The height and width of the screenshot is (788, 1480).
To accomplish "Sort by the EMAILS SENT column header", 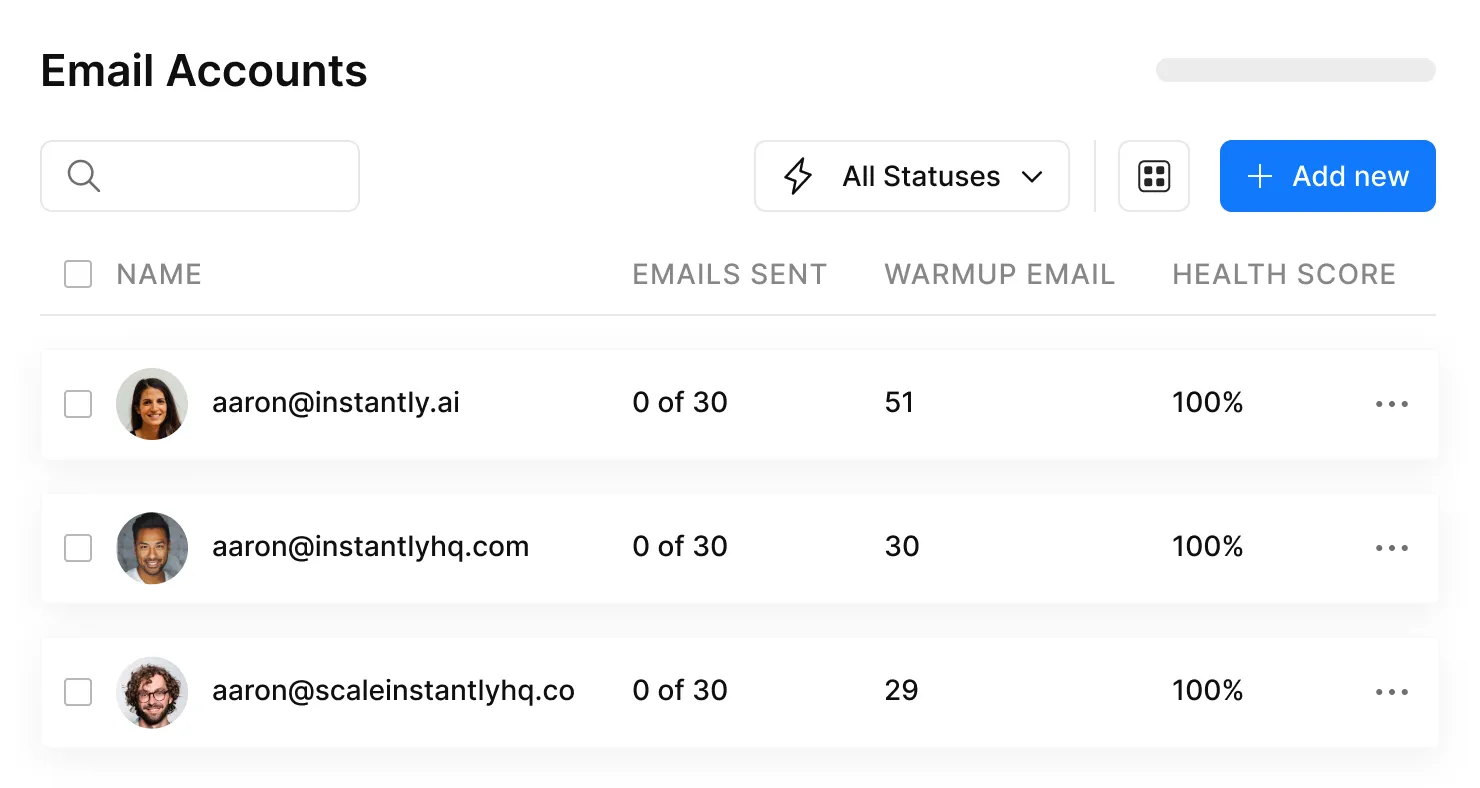I will coord(729,274).
